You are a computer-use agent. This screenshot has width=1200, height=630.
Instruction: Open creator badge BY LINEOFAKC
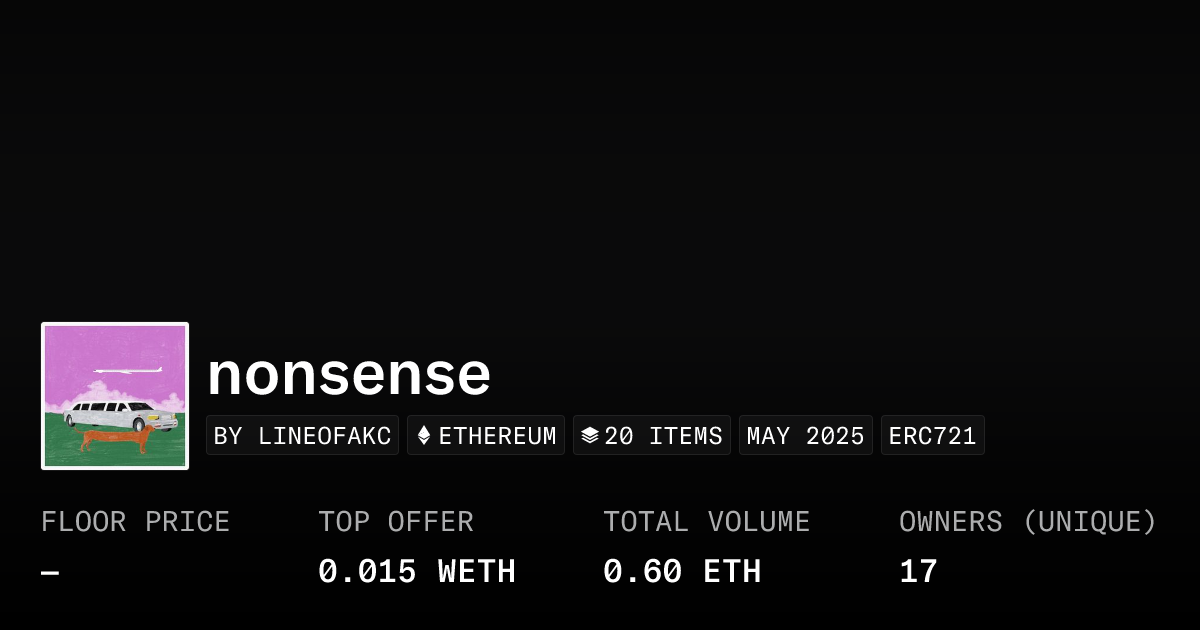pos(302,436)
